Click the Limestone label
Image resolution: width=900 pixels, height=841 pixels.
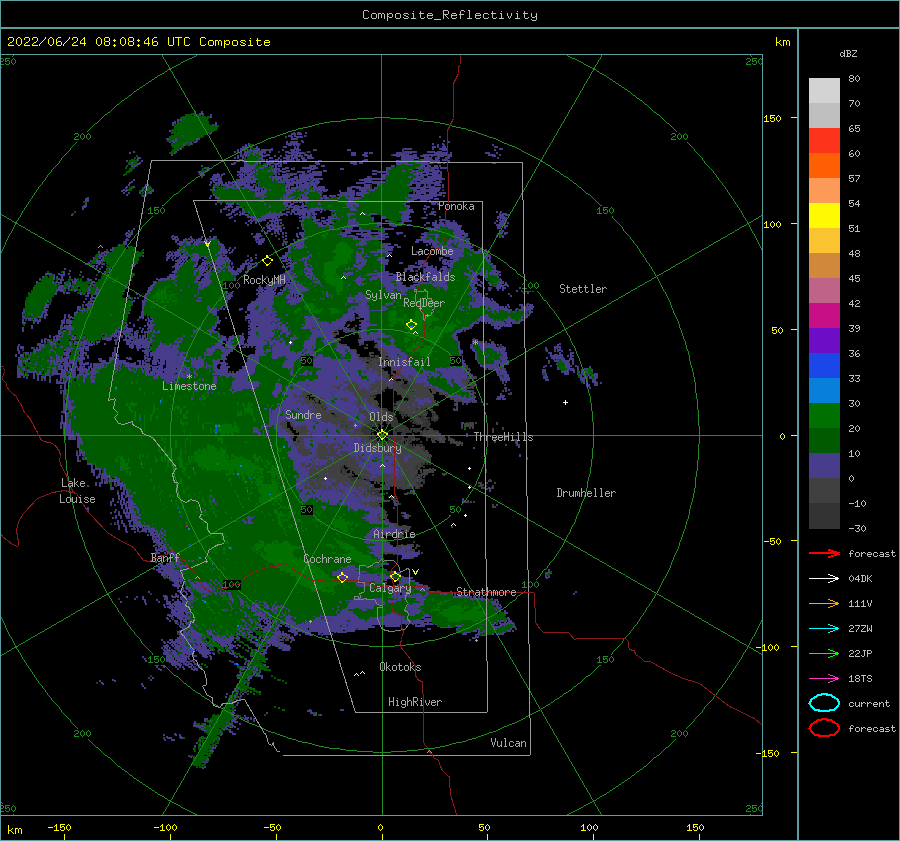[x=189, y=386]
